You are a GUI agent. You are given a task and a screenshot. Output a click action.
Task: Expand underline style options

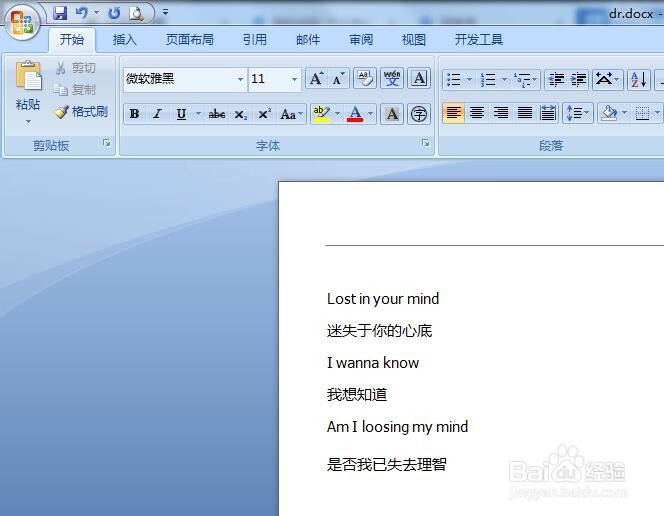pyautogui.click(x=198, y=113)
